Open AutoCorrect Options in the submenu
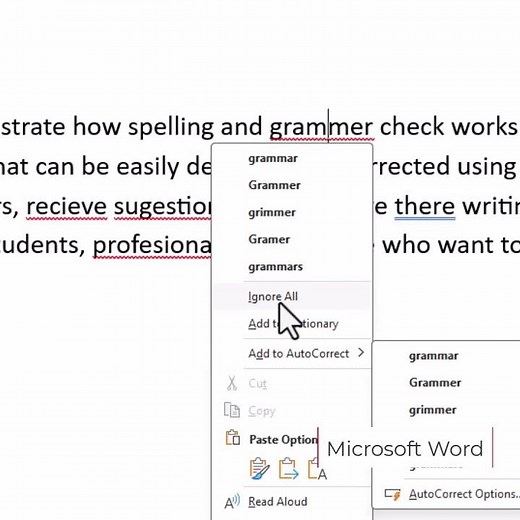Viewport: 520px width, 520px height. pyautogui.click(x=464, y=494)
